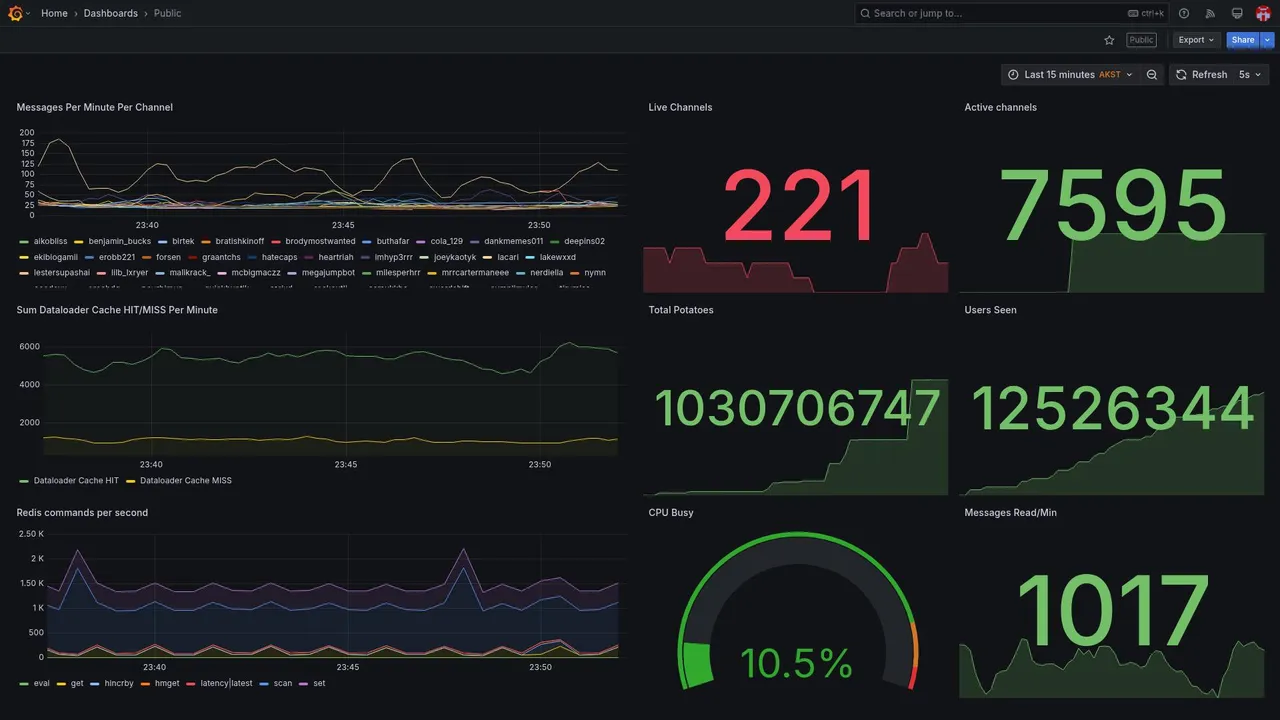The image size is (1280, 720).
Task: Star this dashboard as favorite
Action: [1109, 40]
